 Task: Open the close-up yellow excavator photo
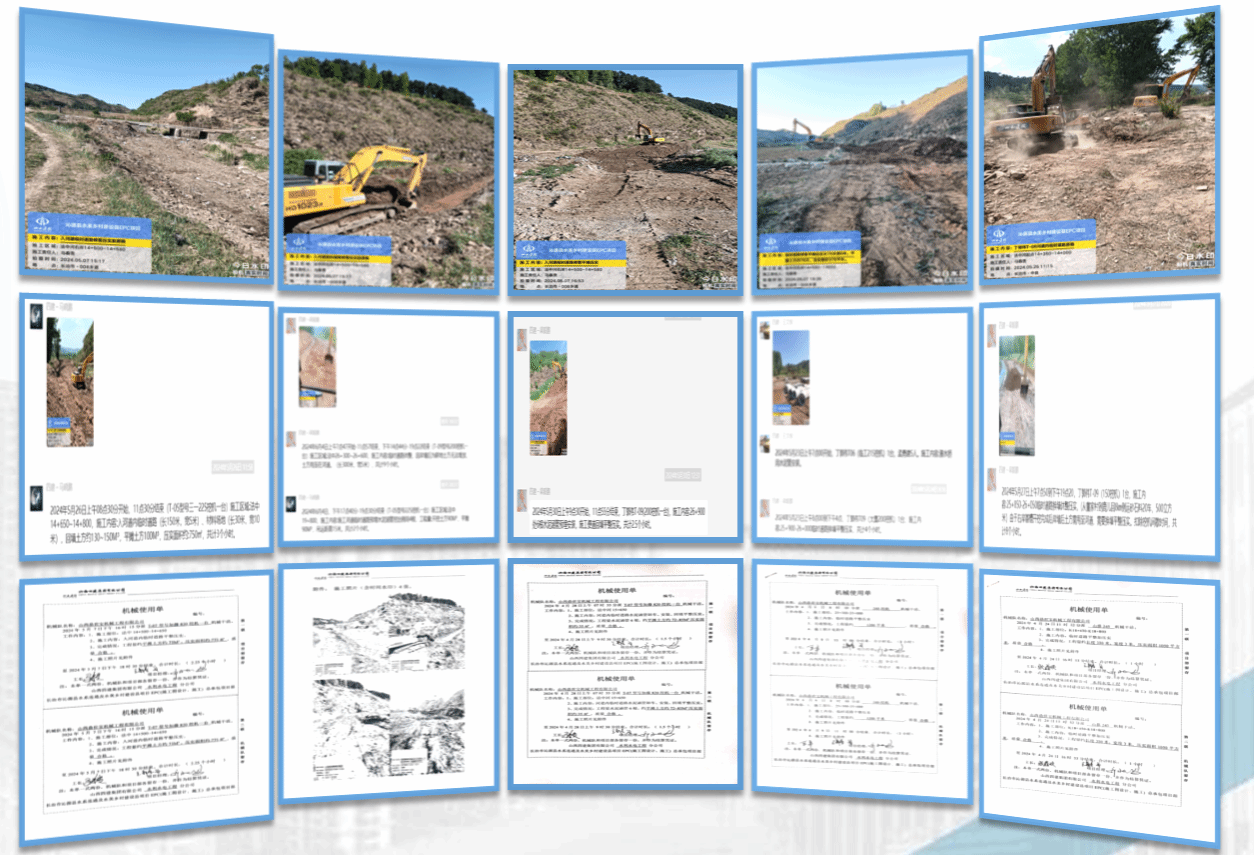click(388, 171)
